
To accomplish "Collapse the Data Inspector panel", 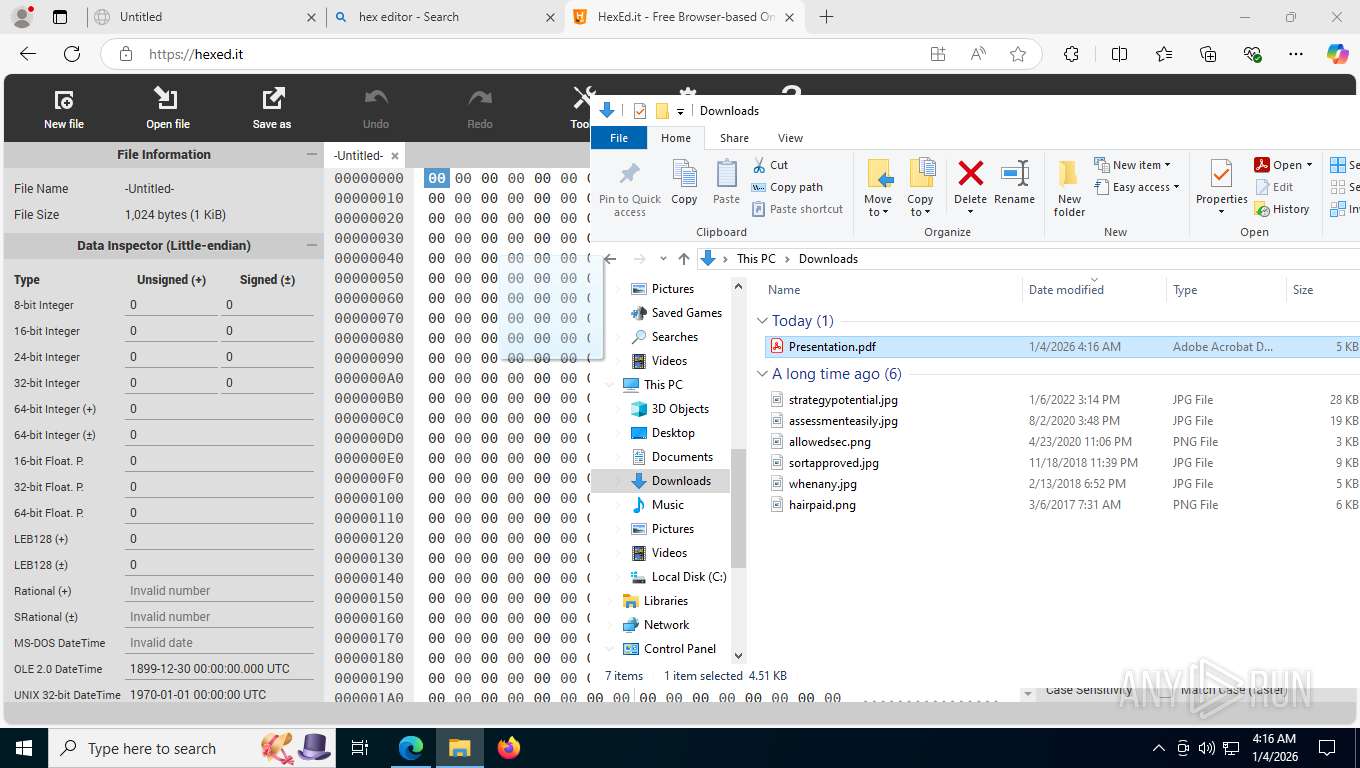I will pyautogui.click(x=311, y=245).
